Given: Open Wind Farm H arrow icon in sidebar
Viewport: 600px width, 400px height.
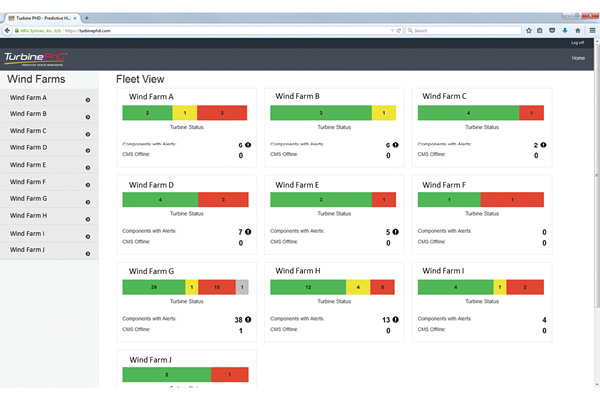Looking at the screenshot, I should [x=88, y=219].
